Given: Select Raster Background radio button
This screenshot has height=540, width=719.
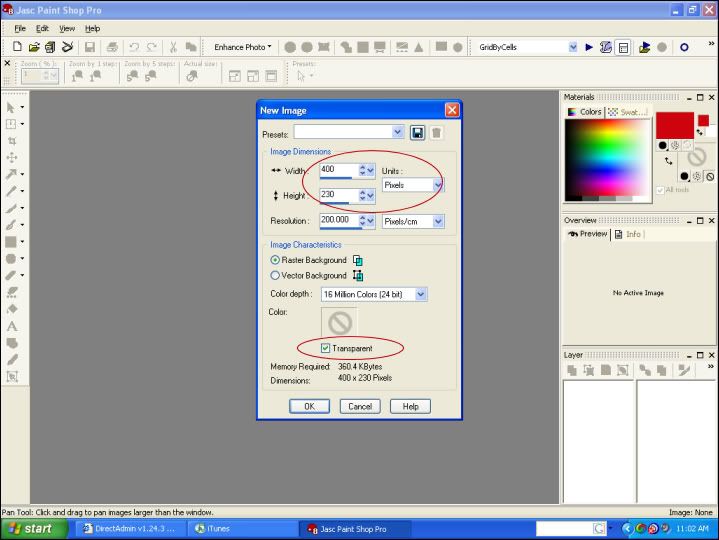Looking at the screenshot, I should (x=275, y=260).
